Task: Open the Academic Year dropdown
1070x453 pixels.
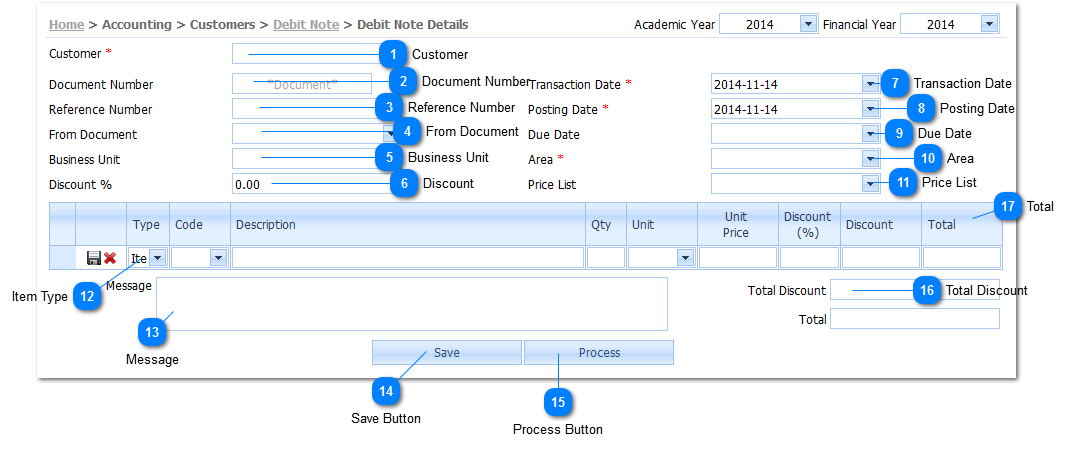Action: (808, 24)
